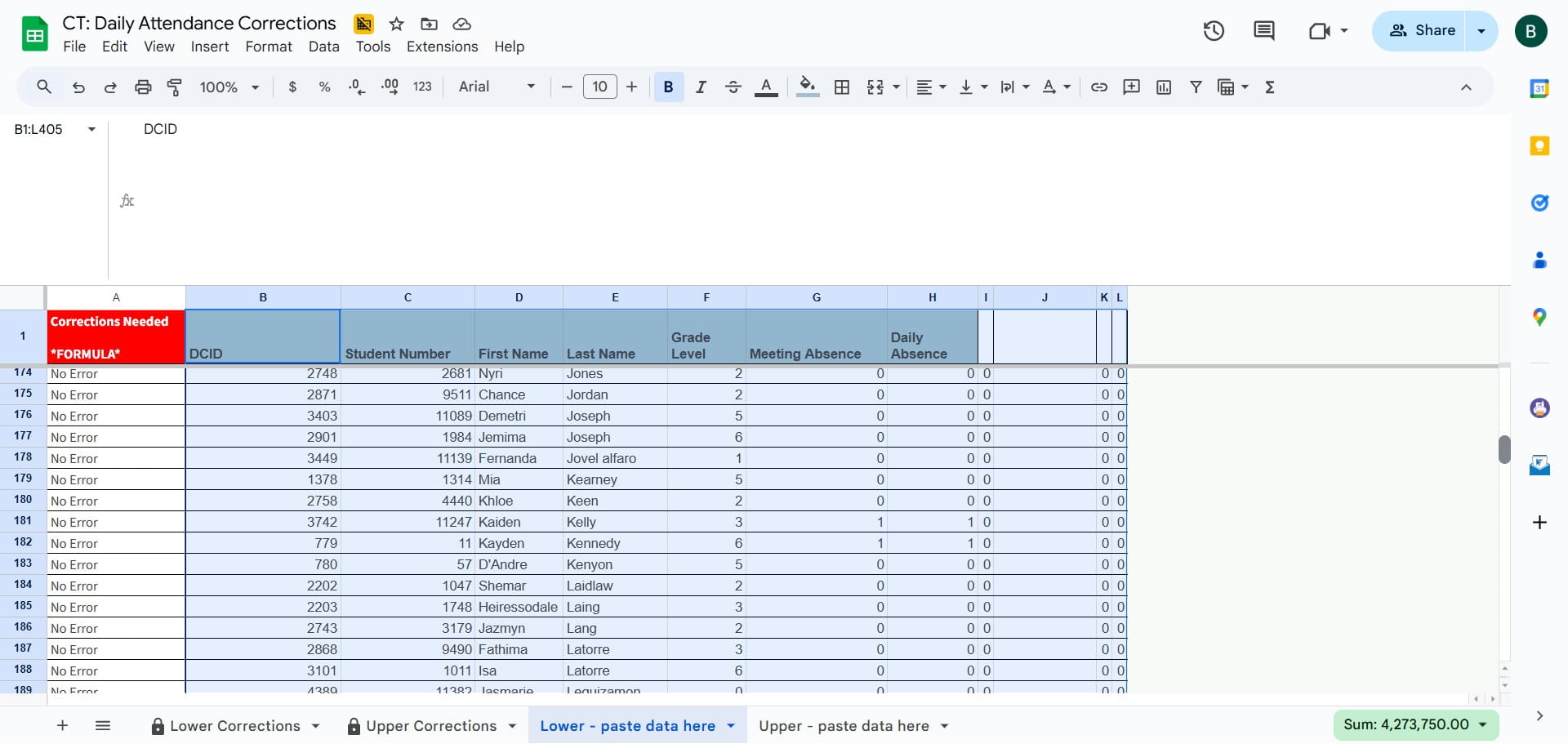Open Arial font family dropdown
This screenshot has width=1568, height=744.
tap(497, 87)
